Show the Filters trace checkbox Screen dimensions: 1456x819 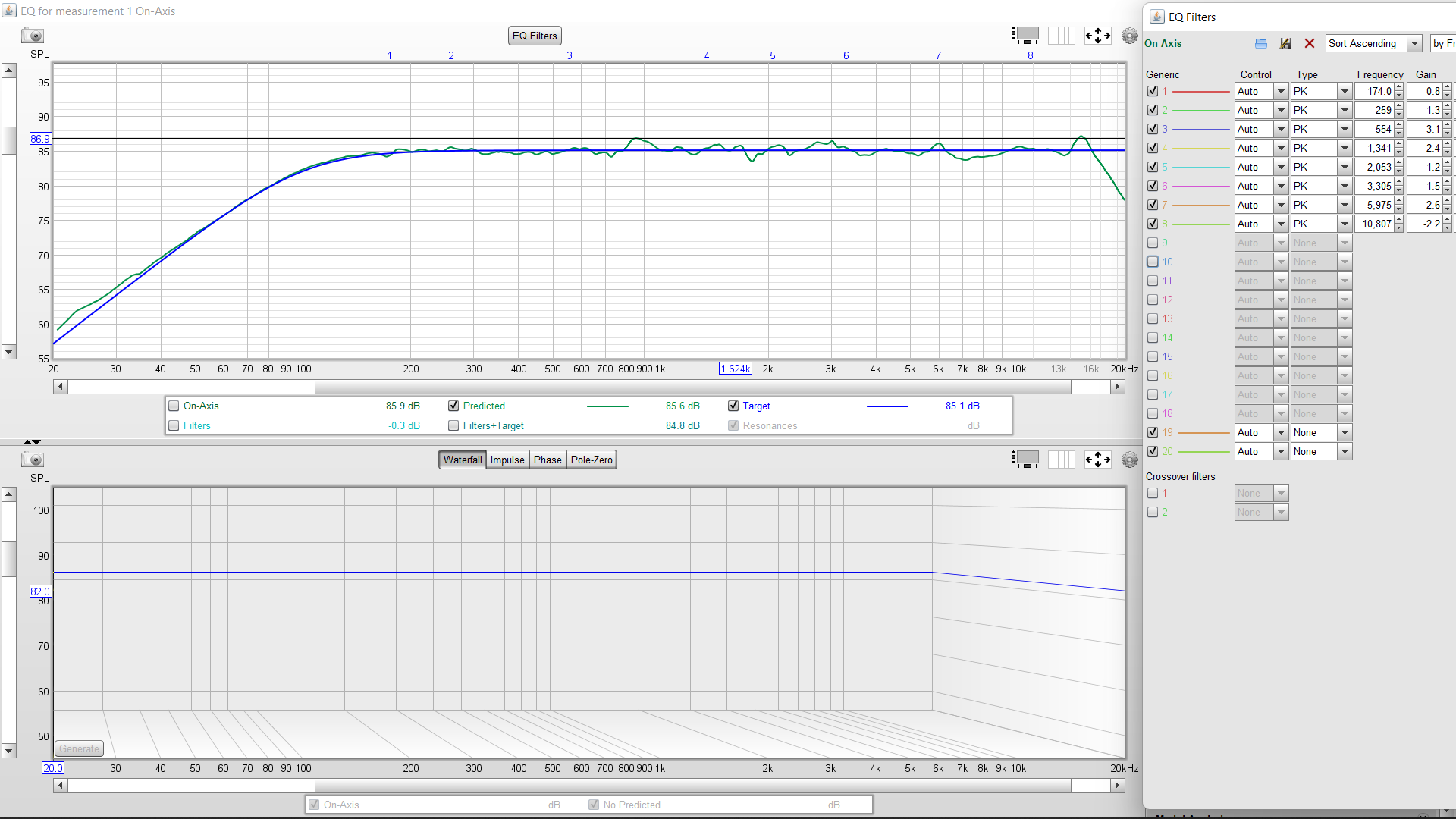[174, 425]
